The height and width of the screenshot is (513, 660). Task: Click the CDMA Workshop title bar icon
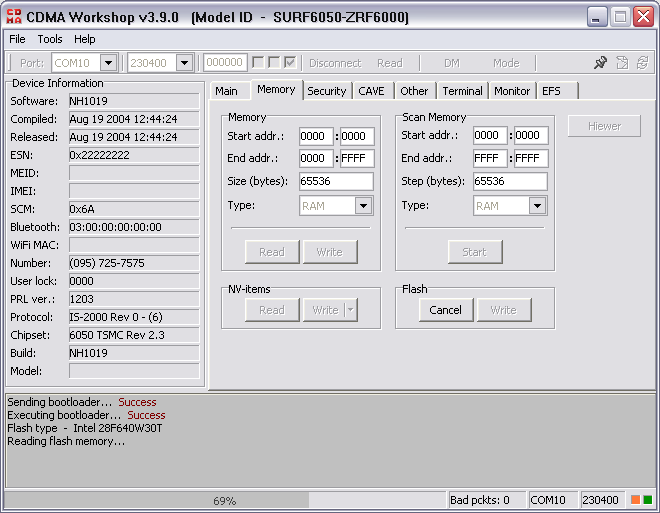13,17
